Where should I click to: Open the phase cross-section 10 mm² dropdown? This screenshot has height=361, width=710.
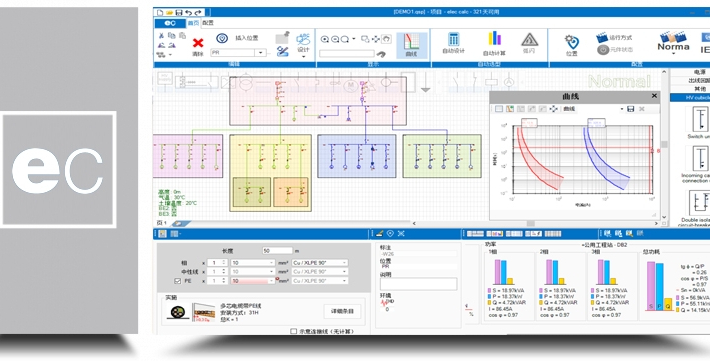pyautogui.click(x=253, y=263)
